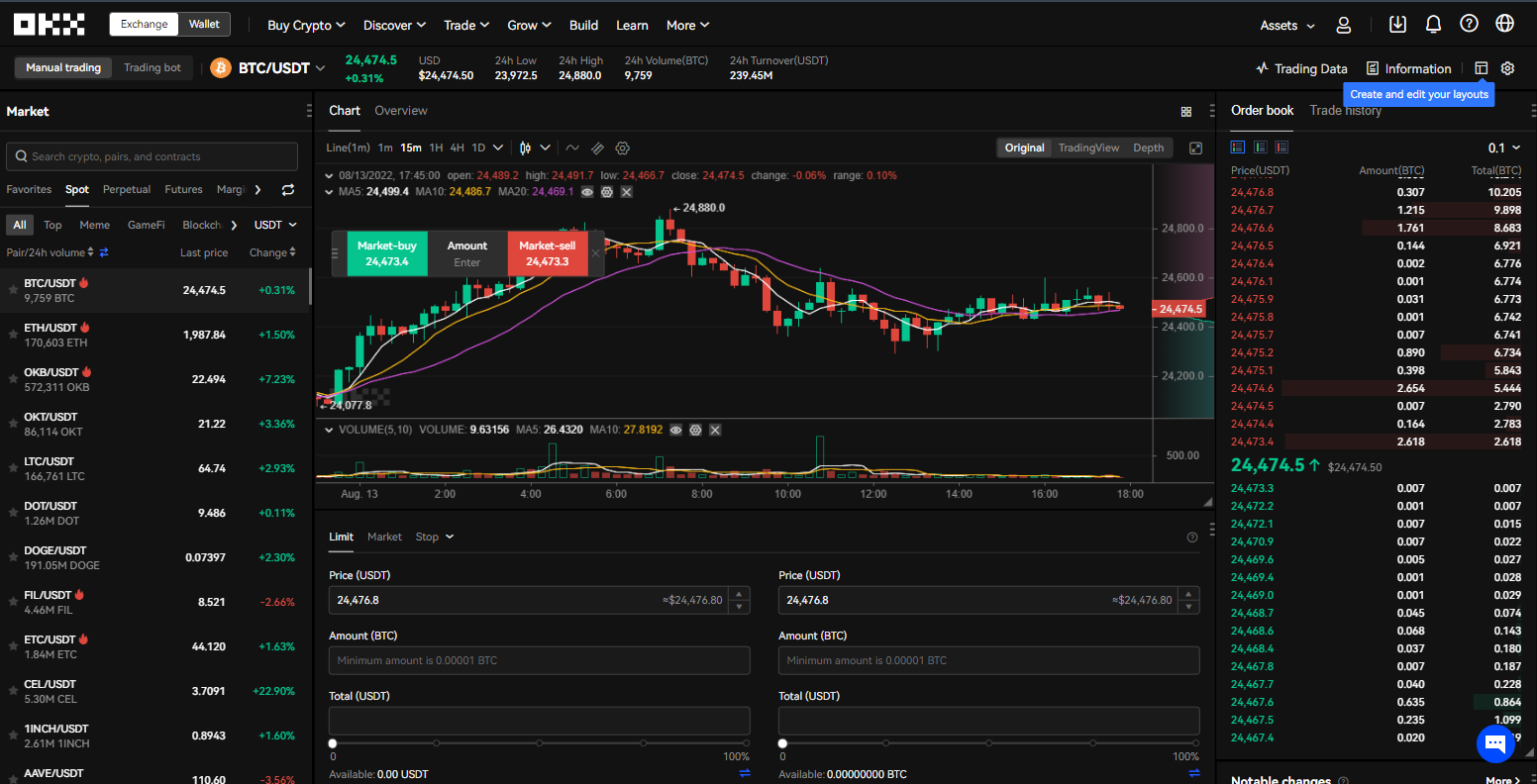Image resolution: width=1537 pixels, height=784 pixels.
Task: Click the download app icon
Action: point(1397,24)
